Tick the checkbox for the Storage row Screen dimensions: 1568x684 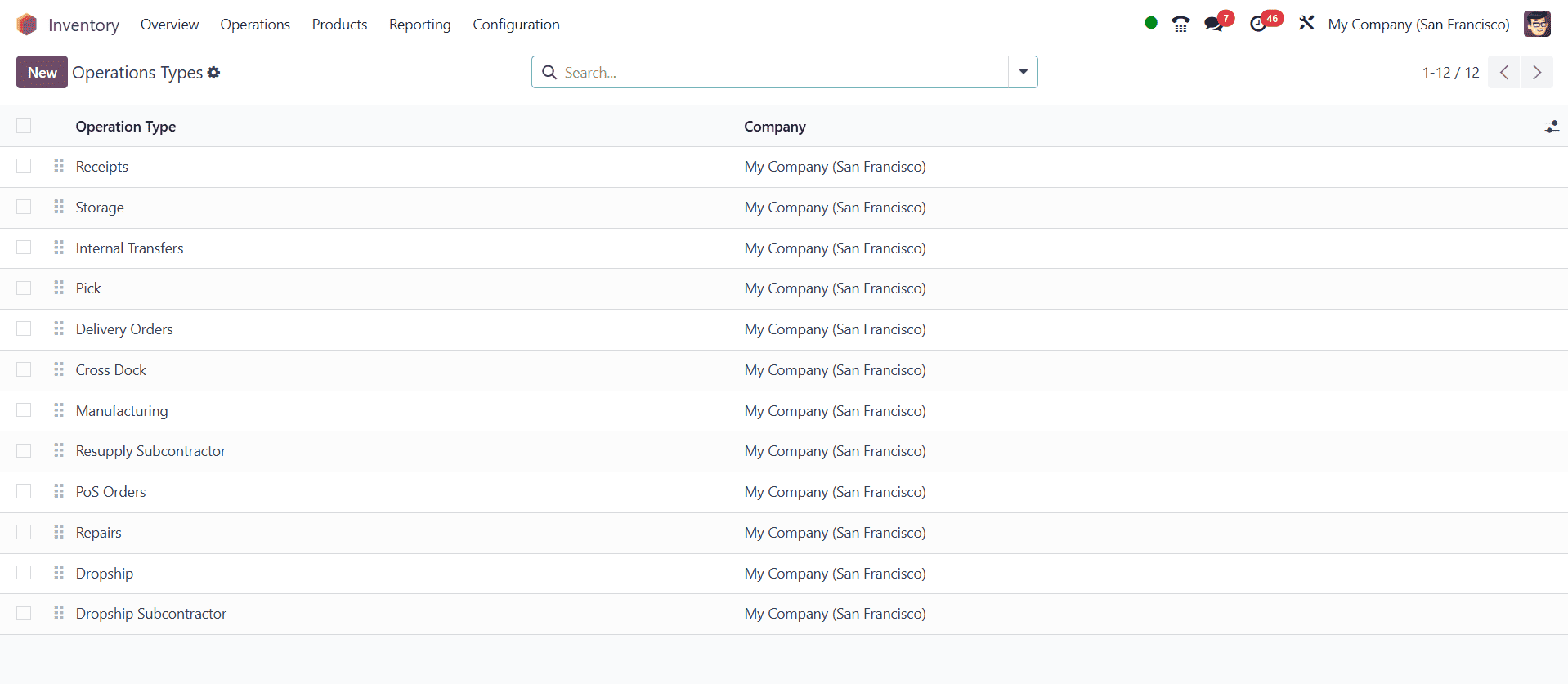click(24, 208)
